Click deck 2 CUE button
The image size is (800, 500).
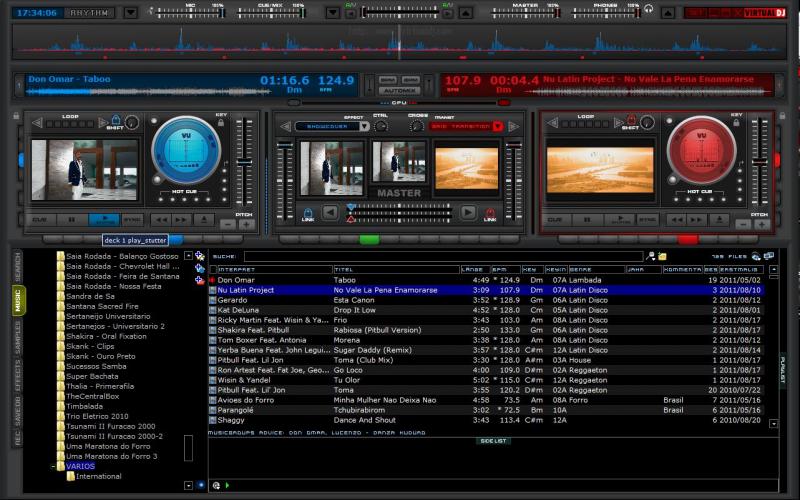[555, 220]
